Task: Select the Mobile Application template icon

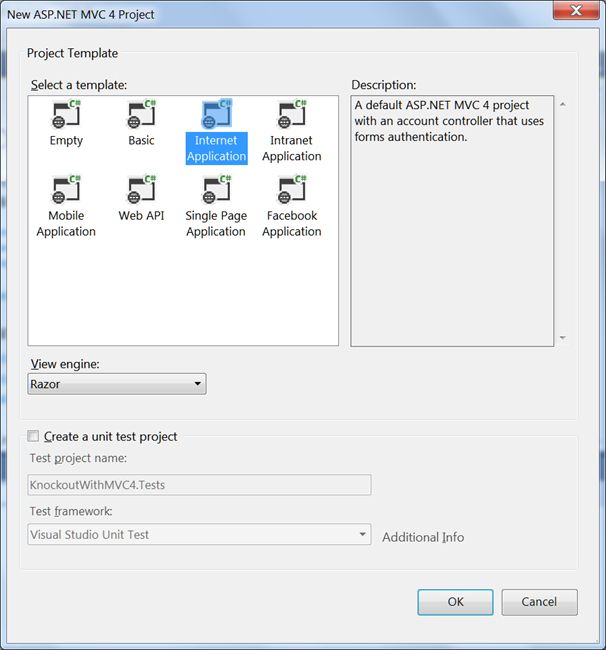Action: point(66,190)
